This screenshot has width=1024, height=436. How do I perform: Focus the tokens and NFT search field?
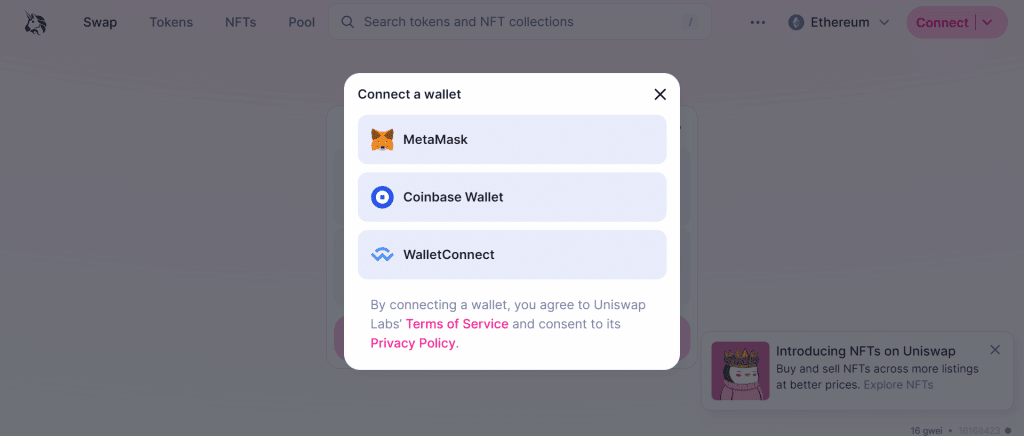pos(519,22)
